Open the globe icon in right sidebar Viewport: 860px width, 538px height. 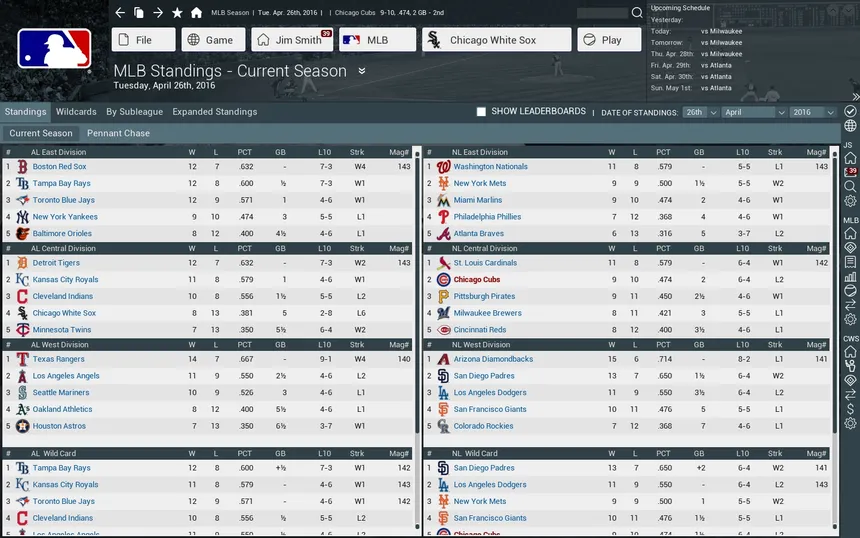(850, 126)
